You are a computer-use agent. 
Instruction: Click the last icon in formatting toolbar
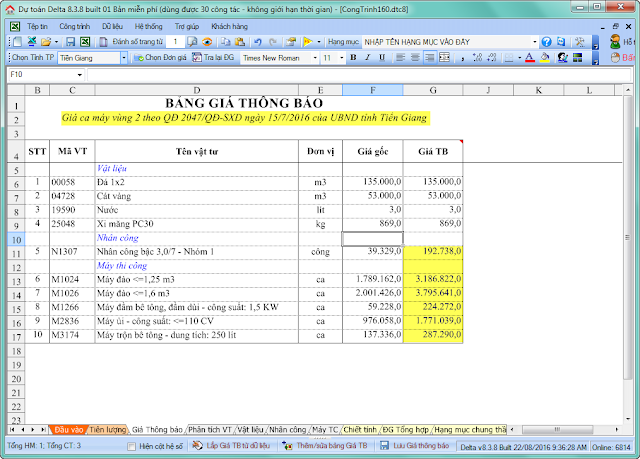[578, 58]
